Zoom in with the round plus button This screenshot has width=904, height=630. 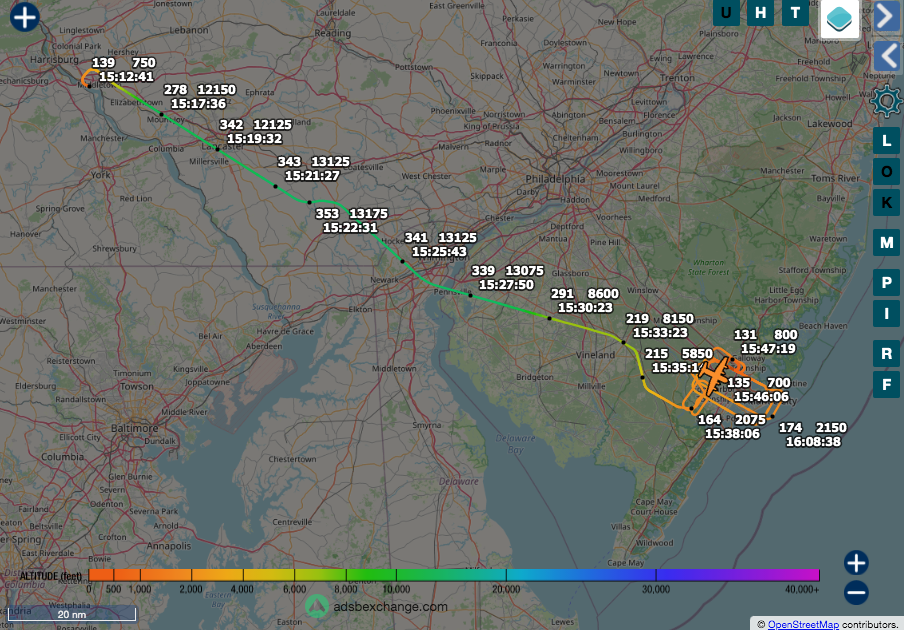856,563
